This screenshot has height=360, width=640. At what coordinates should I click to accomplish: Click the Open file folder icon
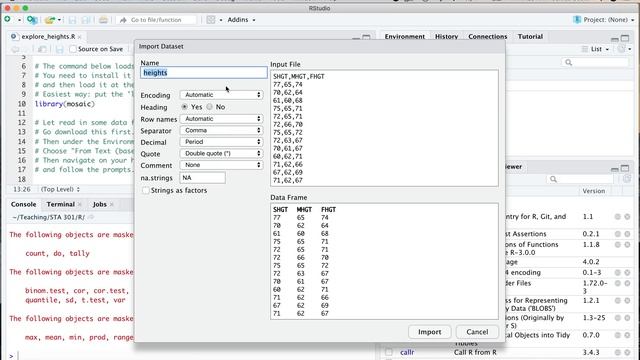(50, 20)
